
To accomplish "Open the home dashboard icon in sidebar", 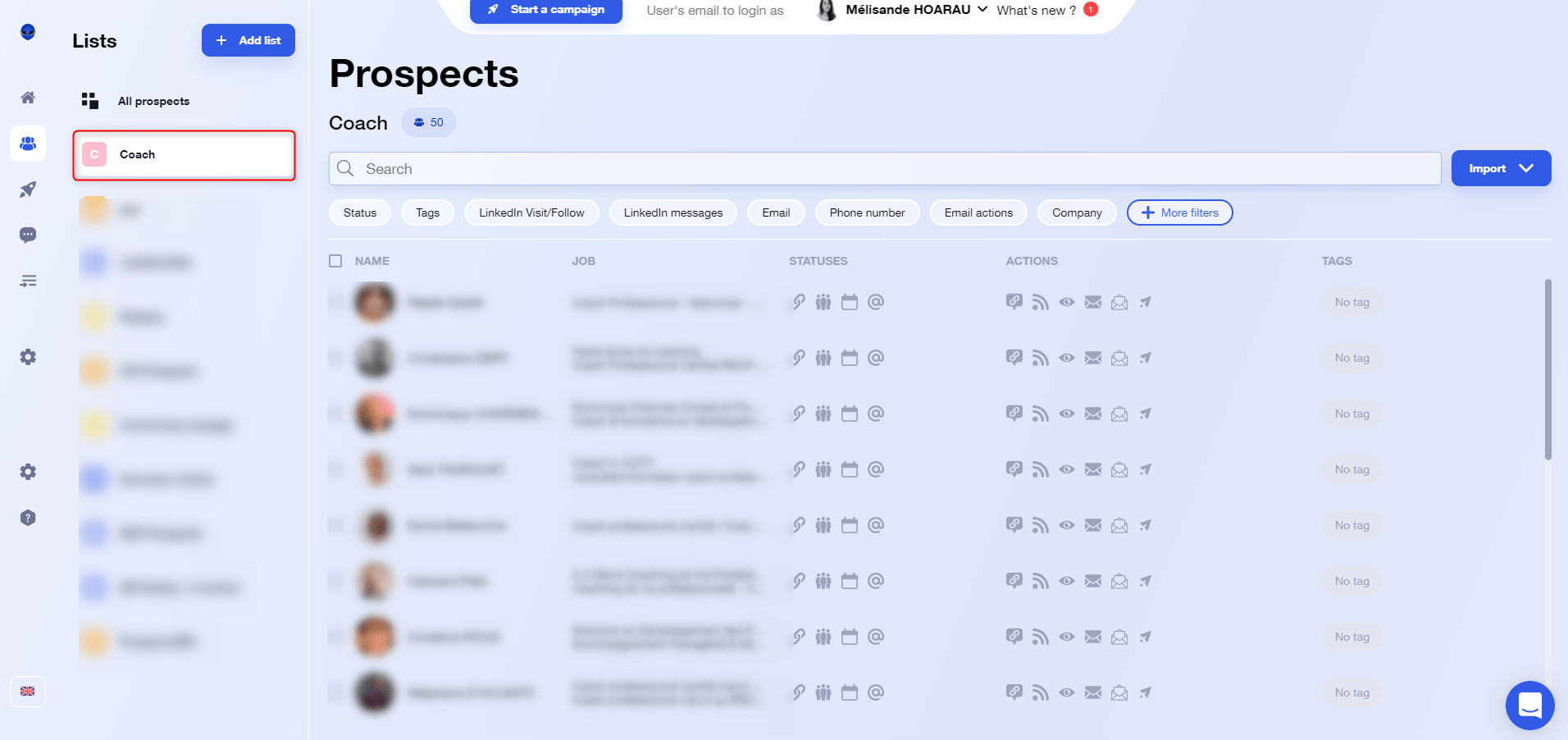I will [28, 98].
